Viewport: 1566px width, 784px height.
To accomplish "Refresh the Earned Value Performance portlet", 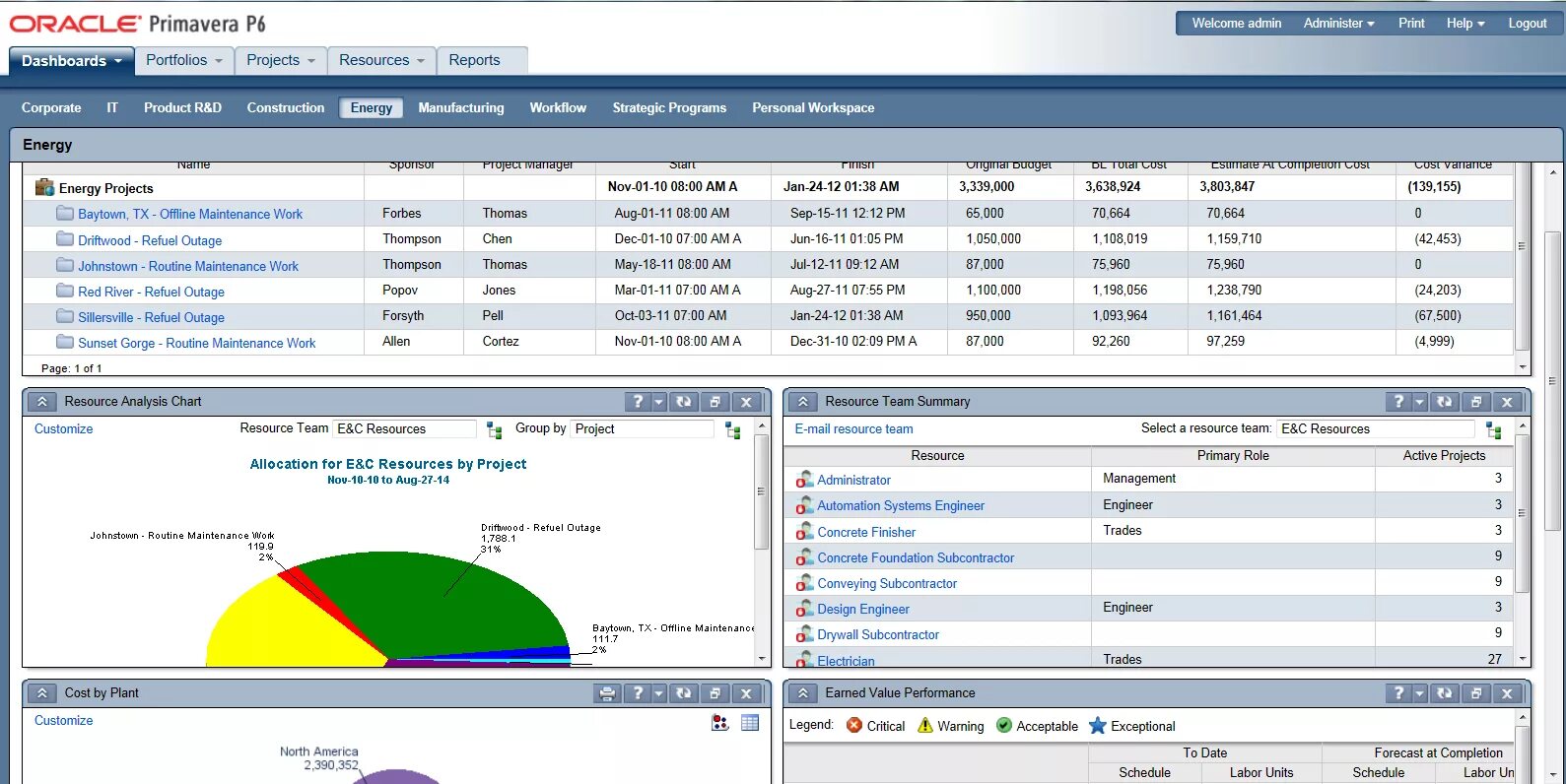I will (1444, 693).
